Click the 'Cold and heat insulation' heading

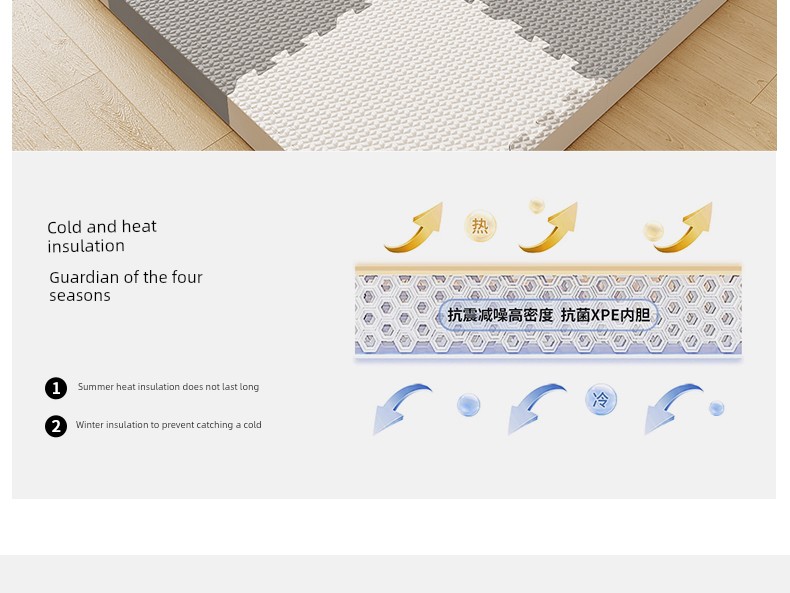tap(102, 236)
